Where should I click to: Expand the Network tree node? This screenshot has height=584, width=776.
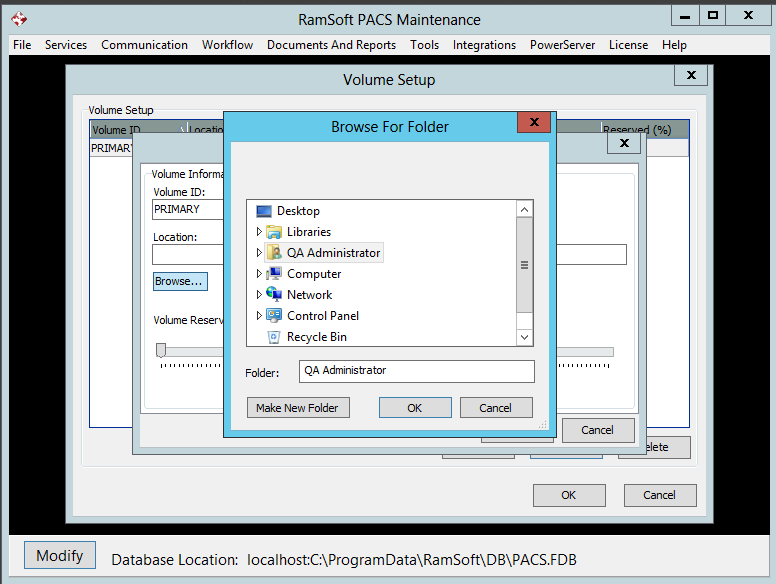pyautogui.click(x=259, y=295)
